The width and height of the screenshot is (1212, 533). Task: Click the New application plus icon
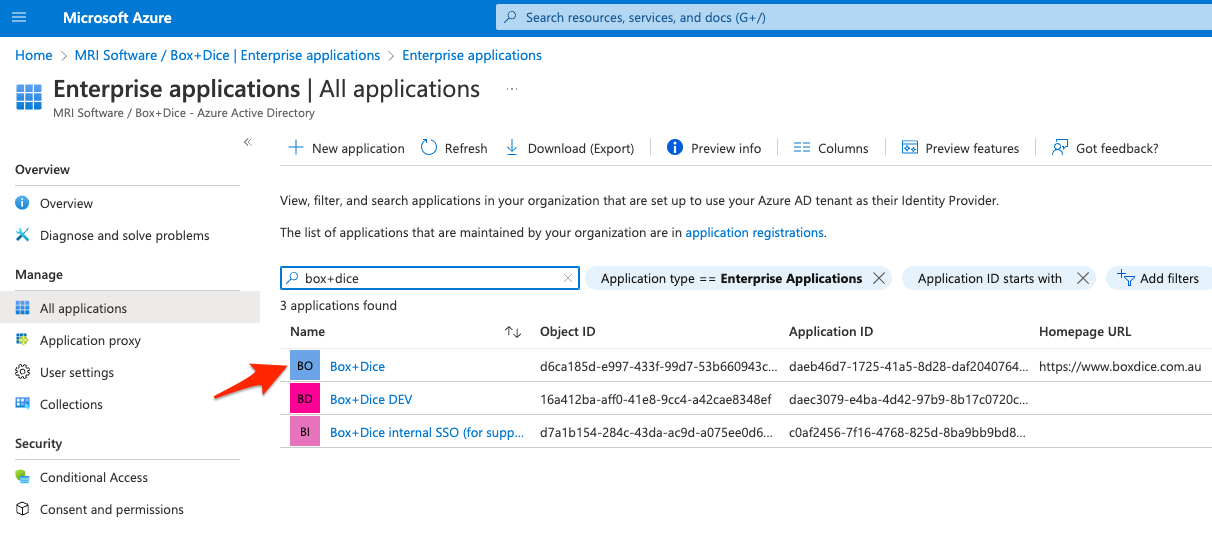click(x=296, y=147)
